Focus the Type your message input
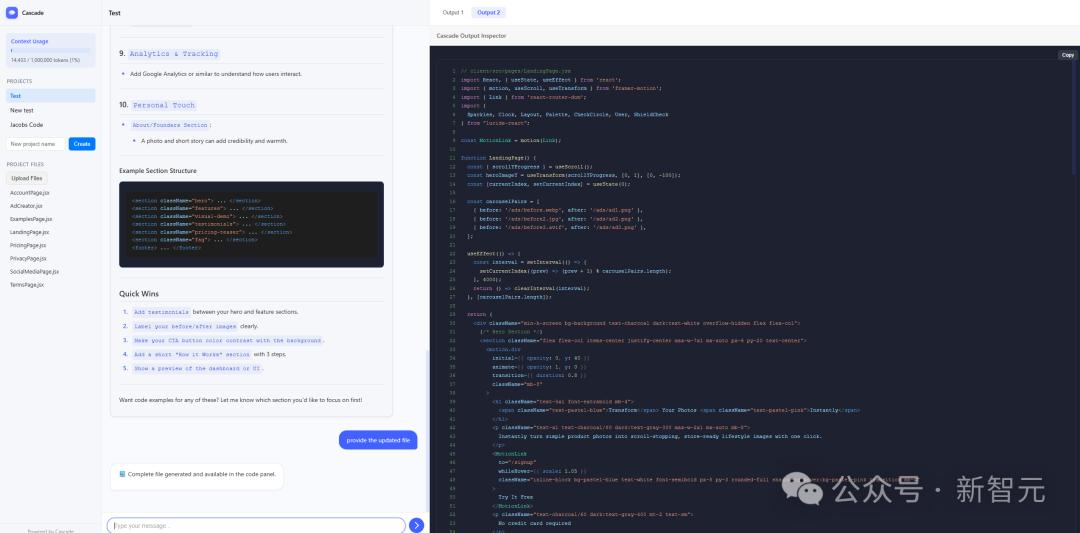1080x533 pixels. tap(256, 525)
